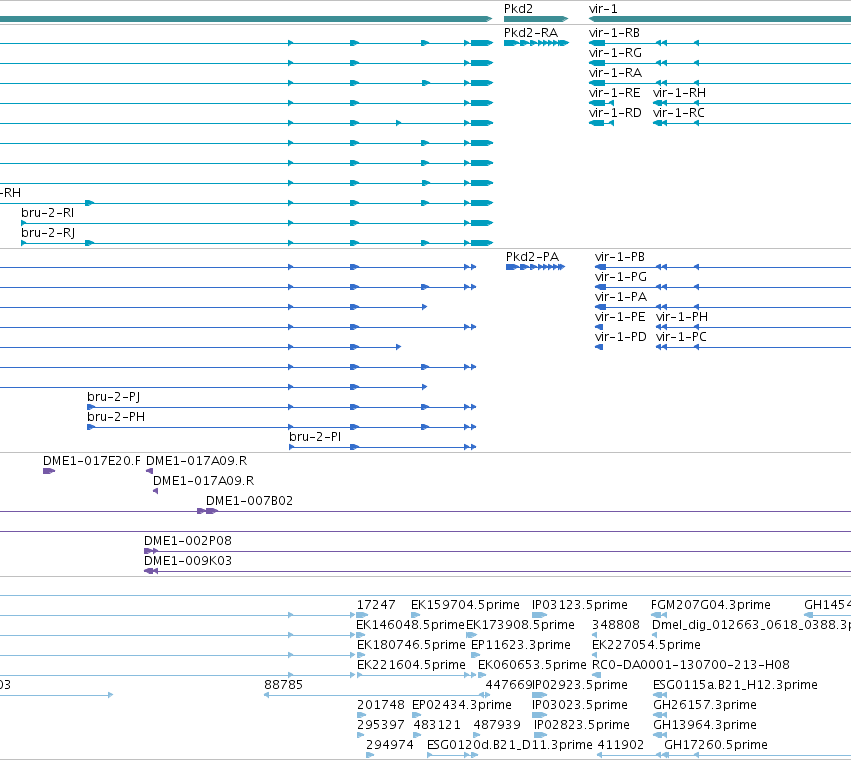Select the EST label 483121

pyautogui.click(x=437, y=726)
